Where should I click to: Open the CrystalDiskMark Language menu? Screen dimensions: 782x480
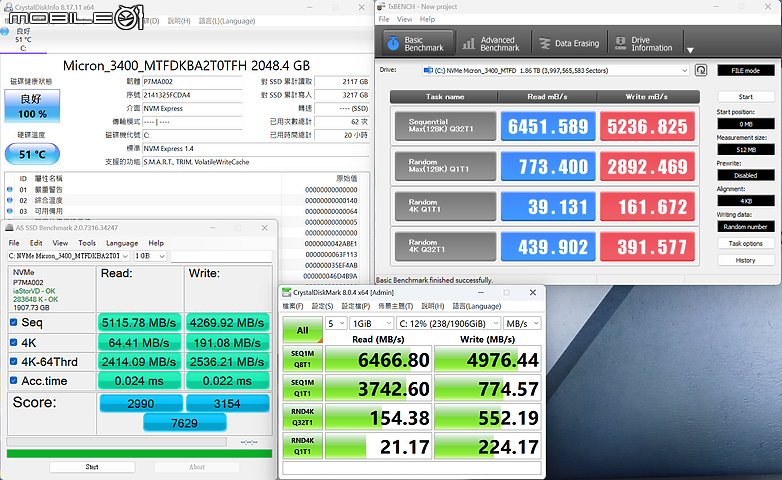coord(477,306)
